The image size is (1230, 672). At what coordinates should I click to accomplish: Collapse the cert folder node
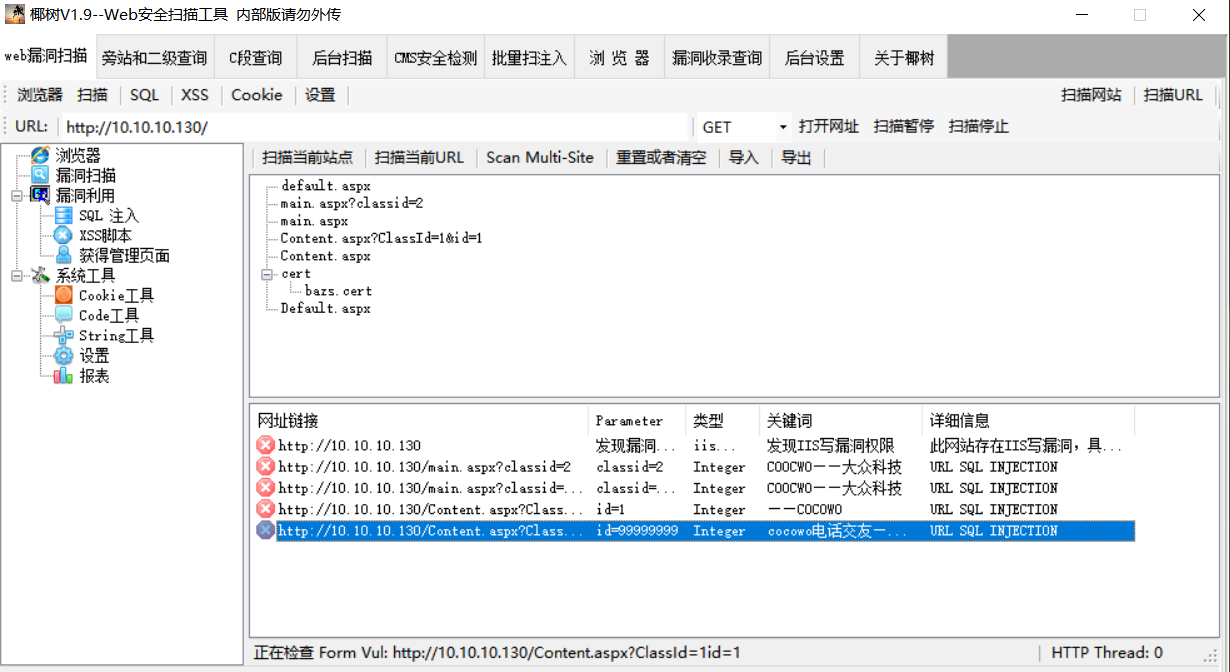pyautogui.click(x=267, y=274)
